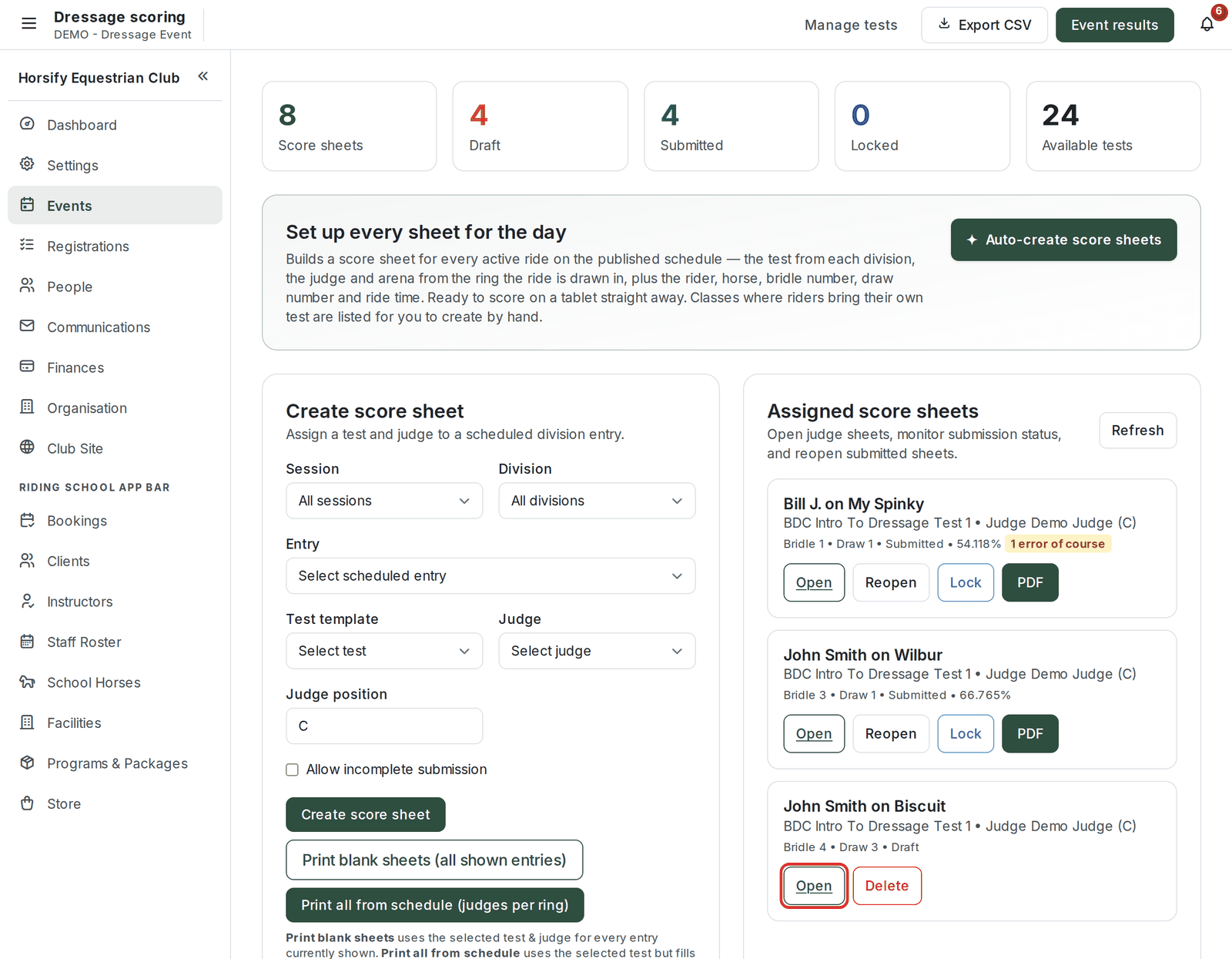
Task: Click the Club Site globe icon
Action: click(x=27, y=448)
